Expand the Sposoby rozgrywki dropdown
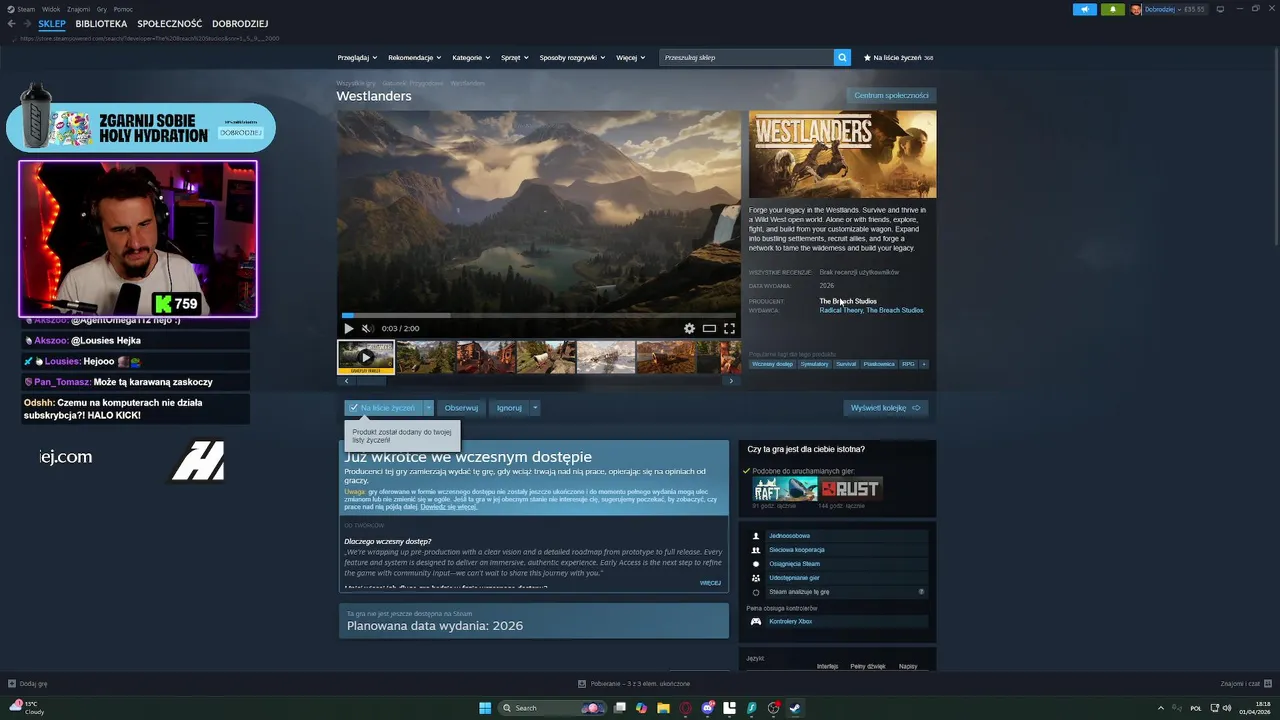 572,58
